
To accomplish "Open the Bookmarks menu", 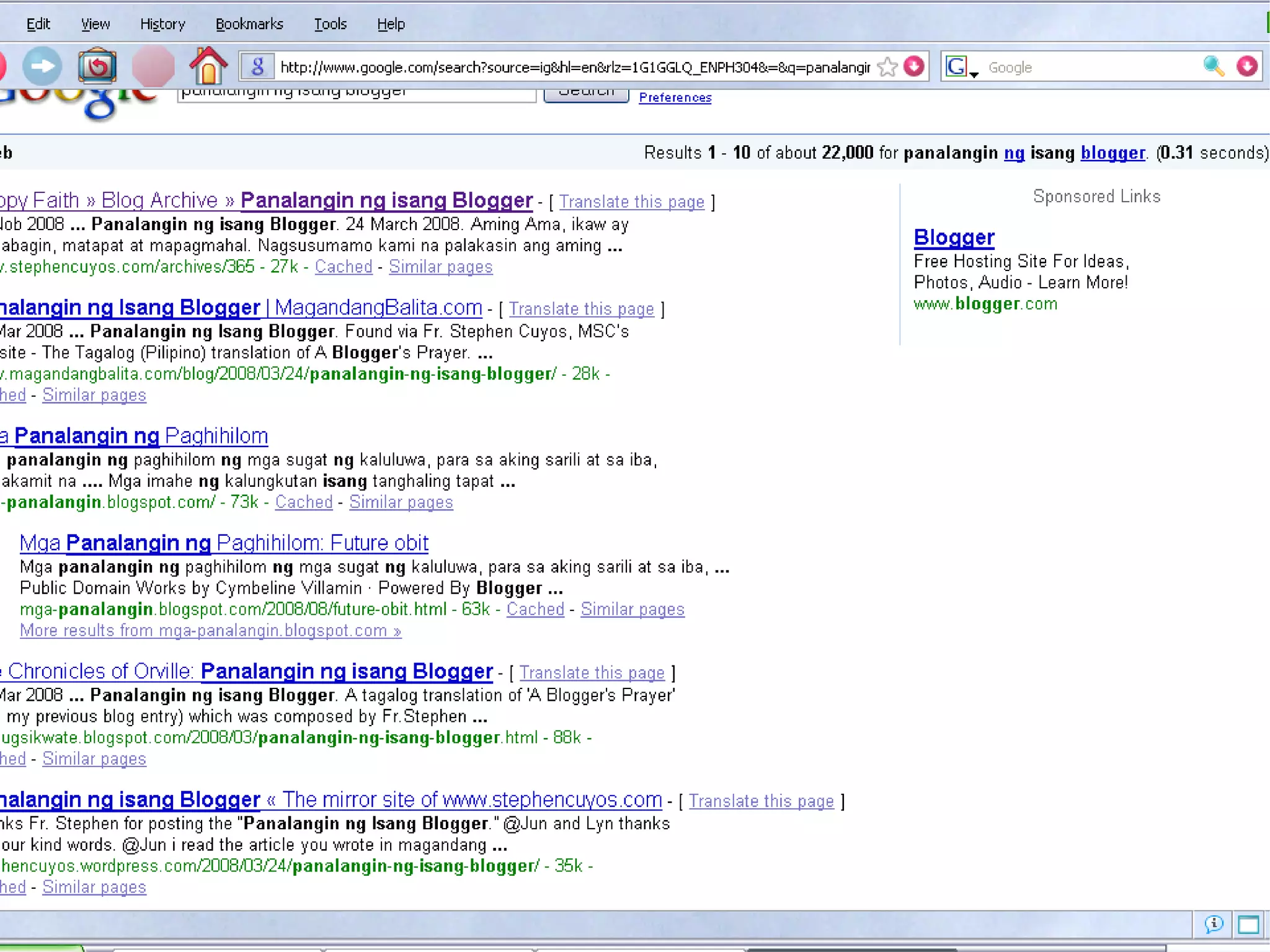I will [x=249, y=24].
